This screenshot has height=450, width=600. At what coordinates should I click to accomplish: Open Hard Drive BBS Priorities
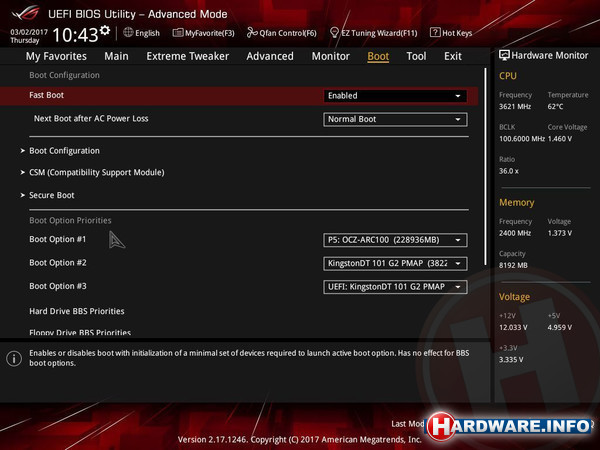(77, 311)
